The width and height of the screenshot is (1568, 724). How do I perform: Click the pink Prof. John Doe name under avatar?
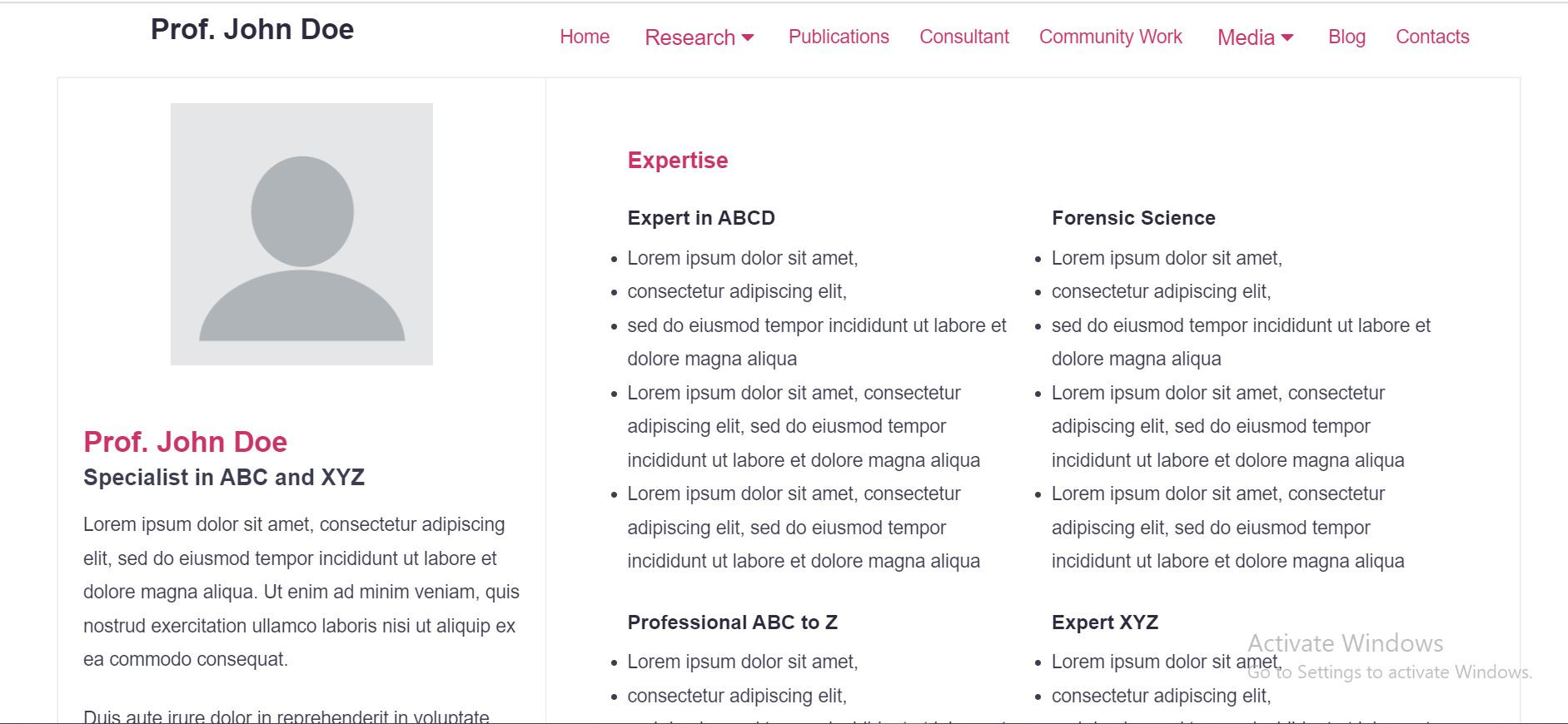(185, 442)
